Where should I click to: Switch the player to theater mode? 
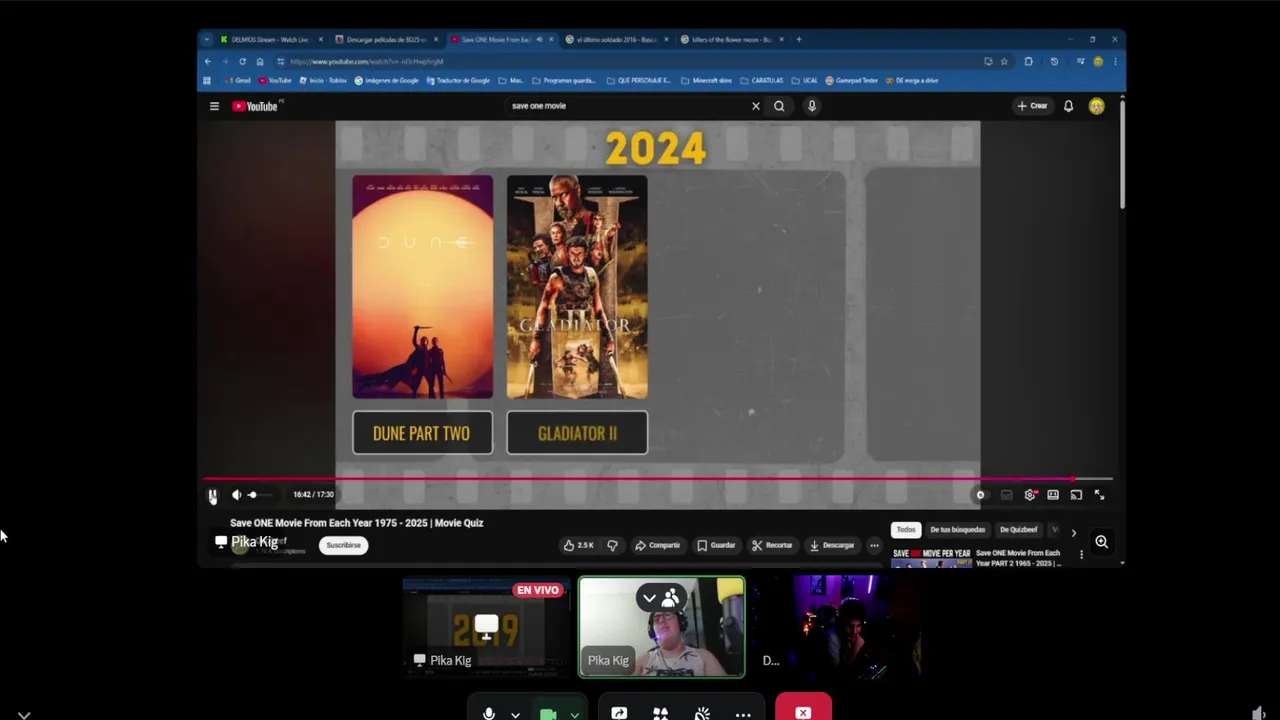click(1053, 495)
